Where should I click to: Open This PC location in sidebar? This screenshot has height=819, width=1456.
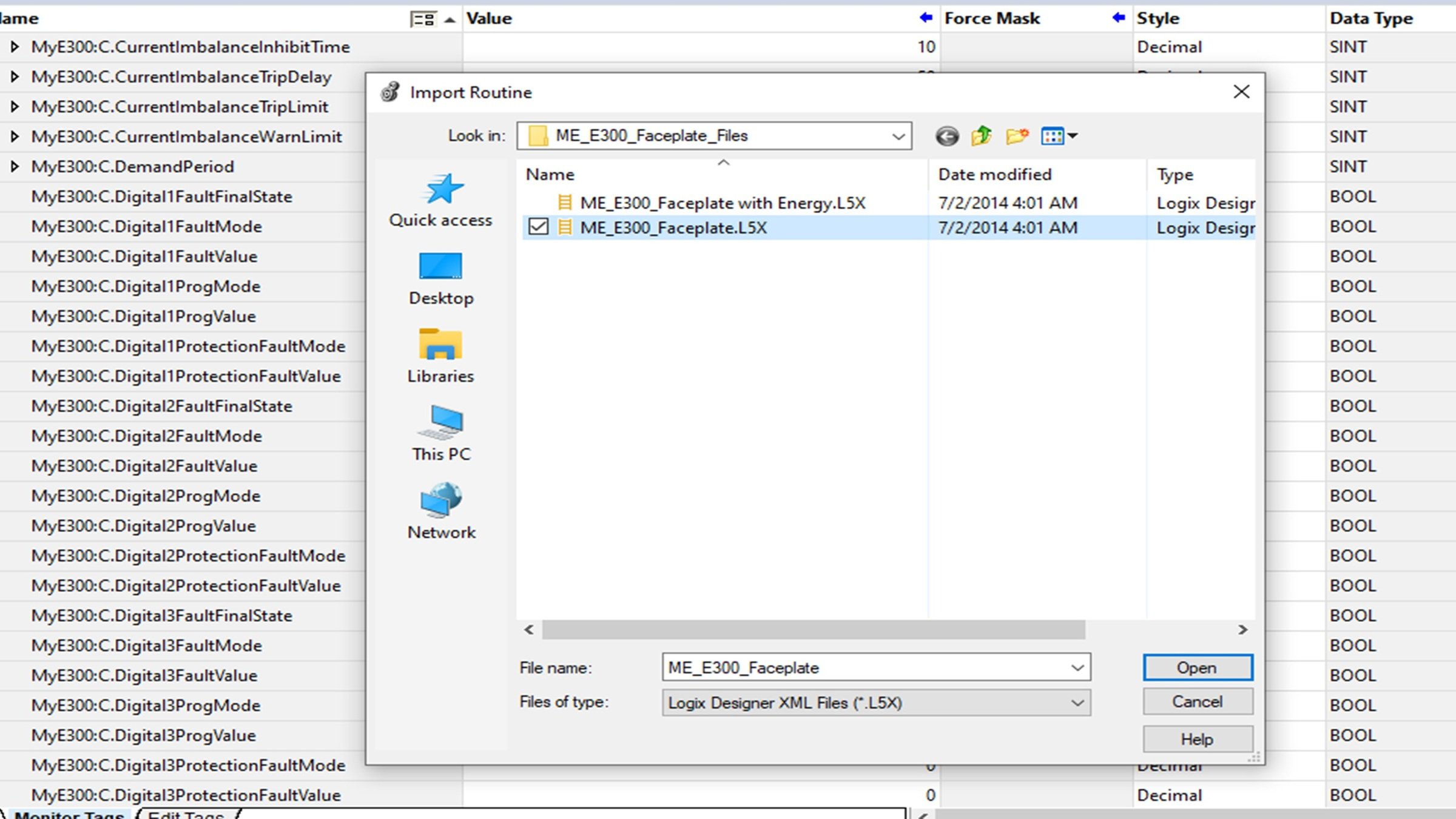click(x=441, y=434)
